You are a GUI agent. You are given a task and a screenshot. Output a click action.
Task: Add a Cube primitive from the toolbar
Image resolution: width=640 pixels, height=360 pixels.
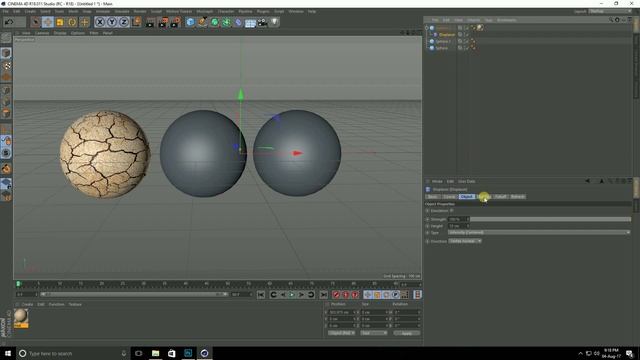[190, 22]
